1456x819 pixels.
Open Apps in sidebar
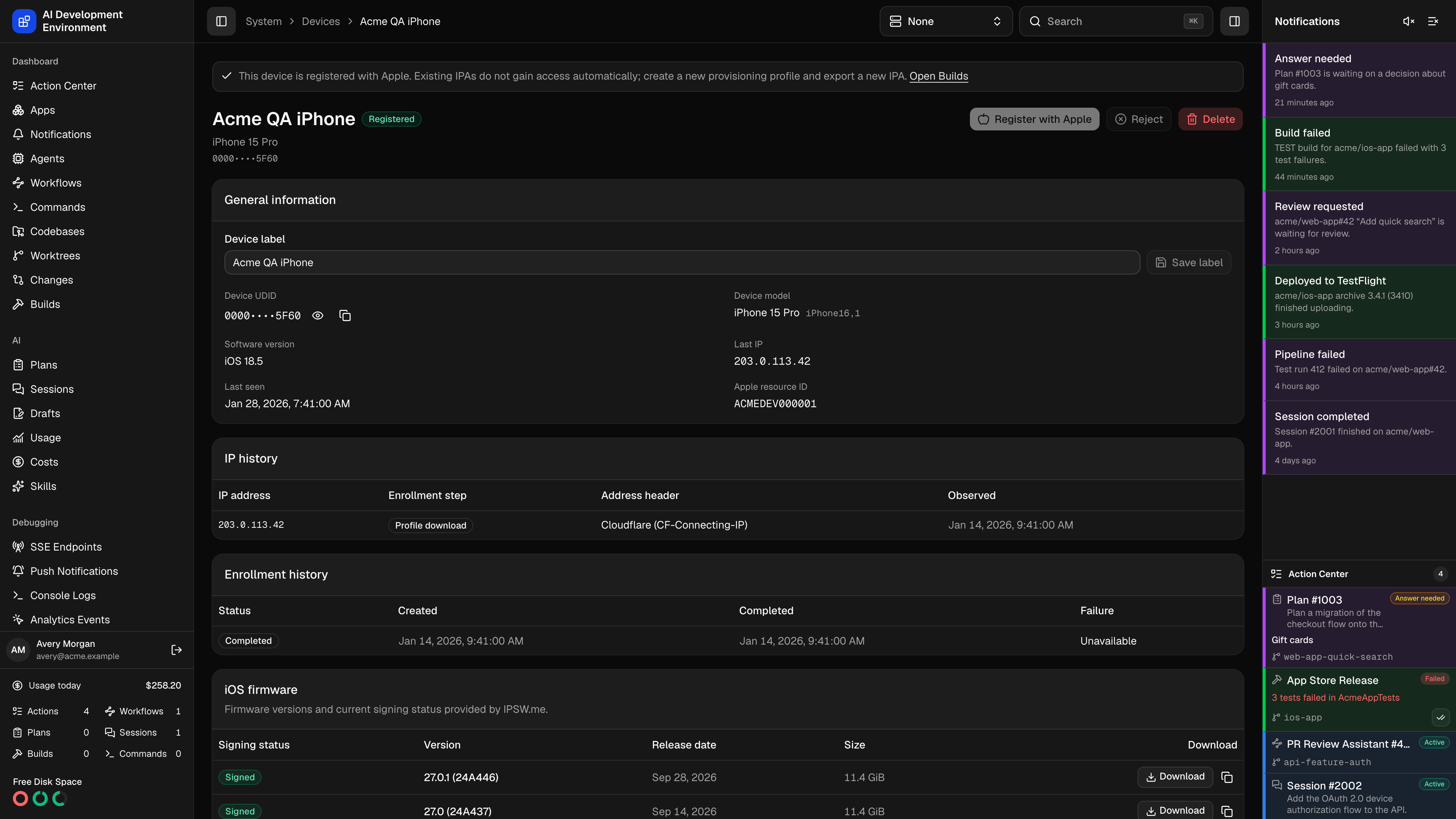point(97,110)
